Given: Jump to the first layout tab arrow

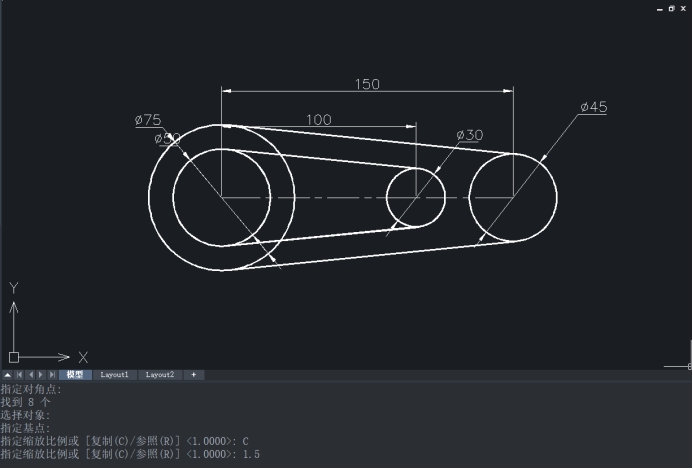Looking at the screenshot, I should point(19,375).
